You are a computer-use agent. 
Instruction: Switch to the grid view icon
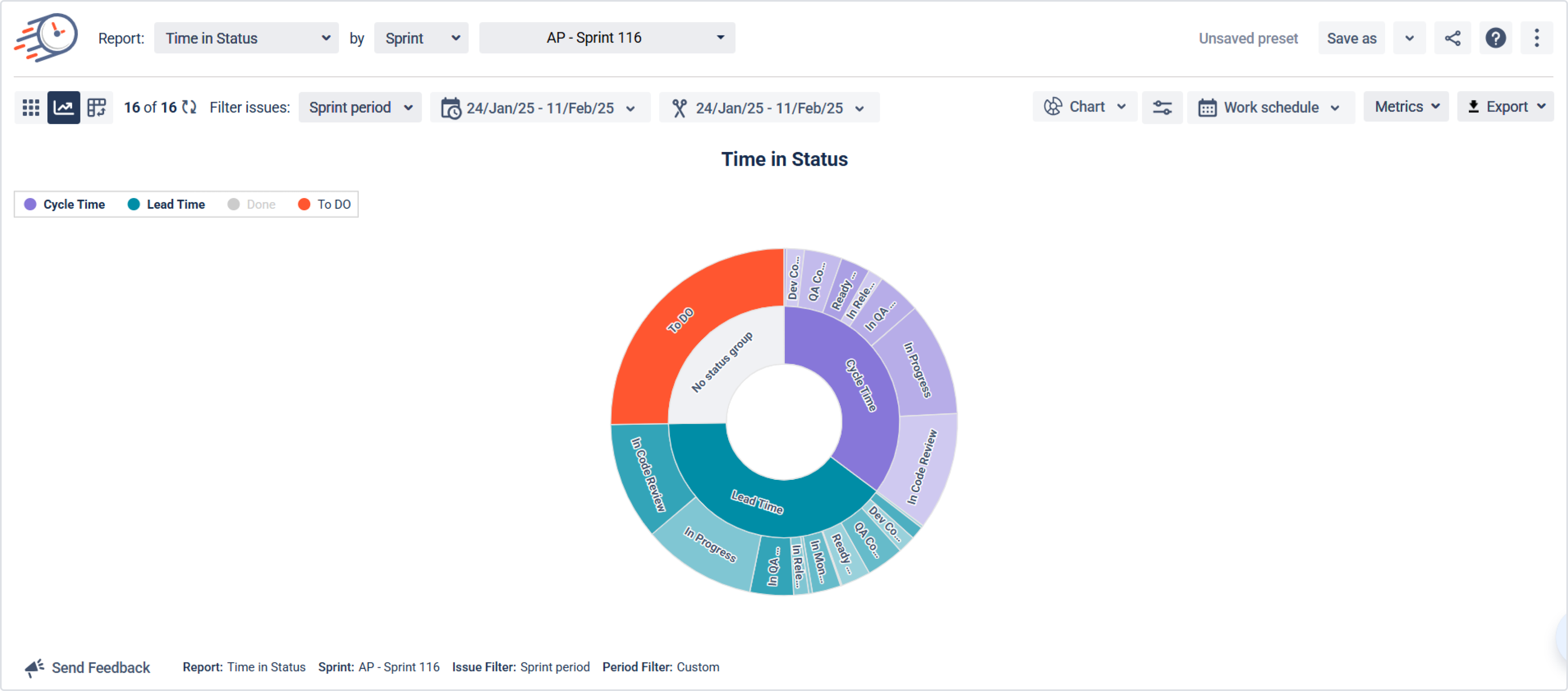31,108
